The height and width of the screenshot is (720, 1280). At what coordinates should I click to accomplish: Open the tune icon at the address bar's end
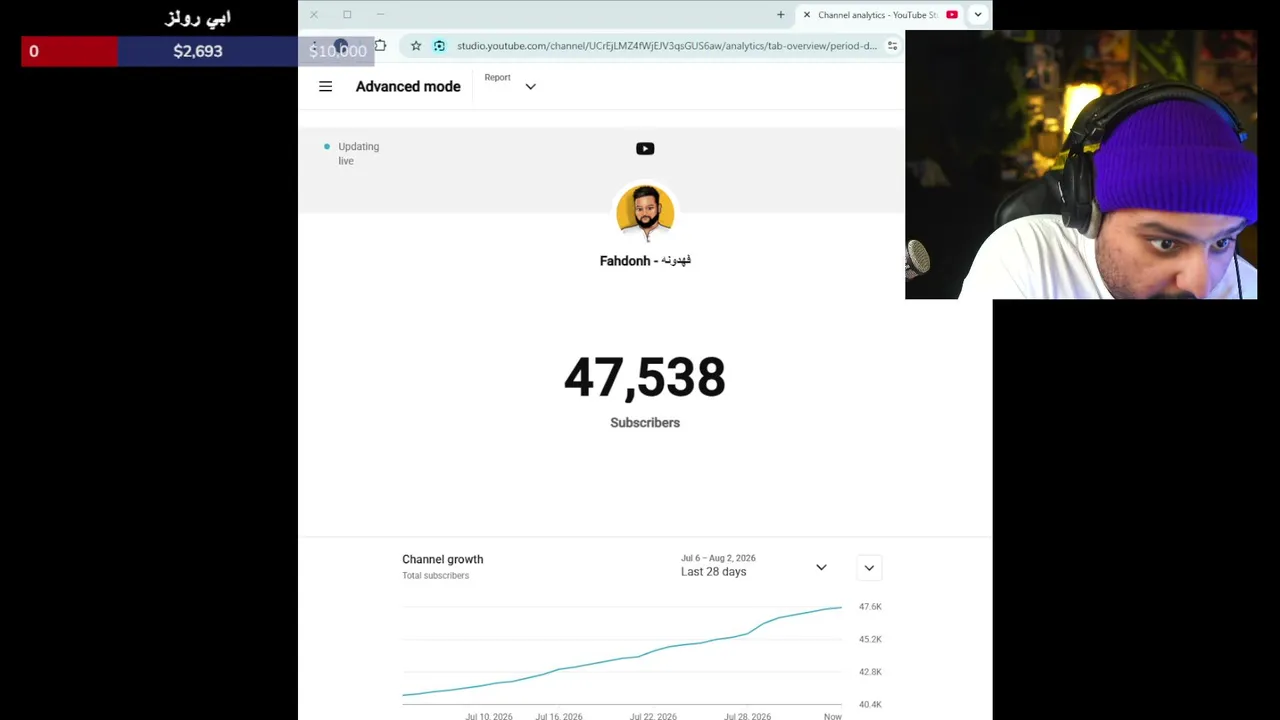coord(892,46)
